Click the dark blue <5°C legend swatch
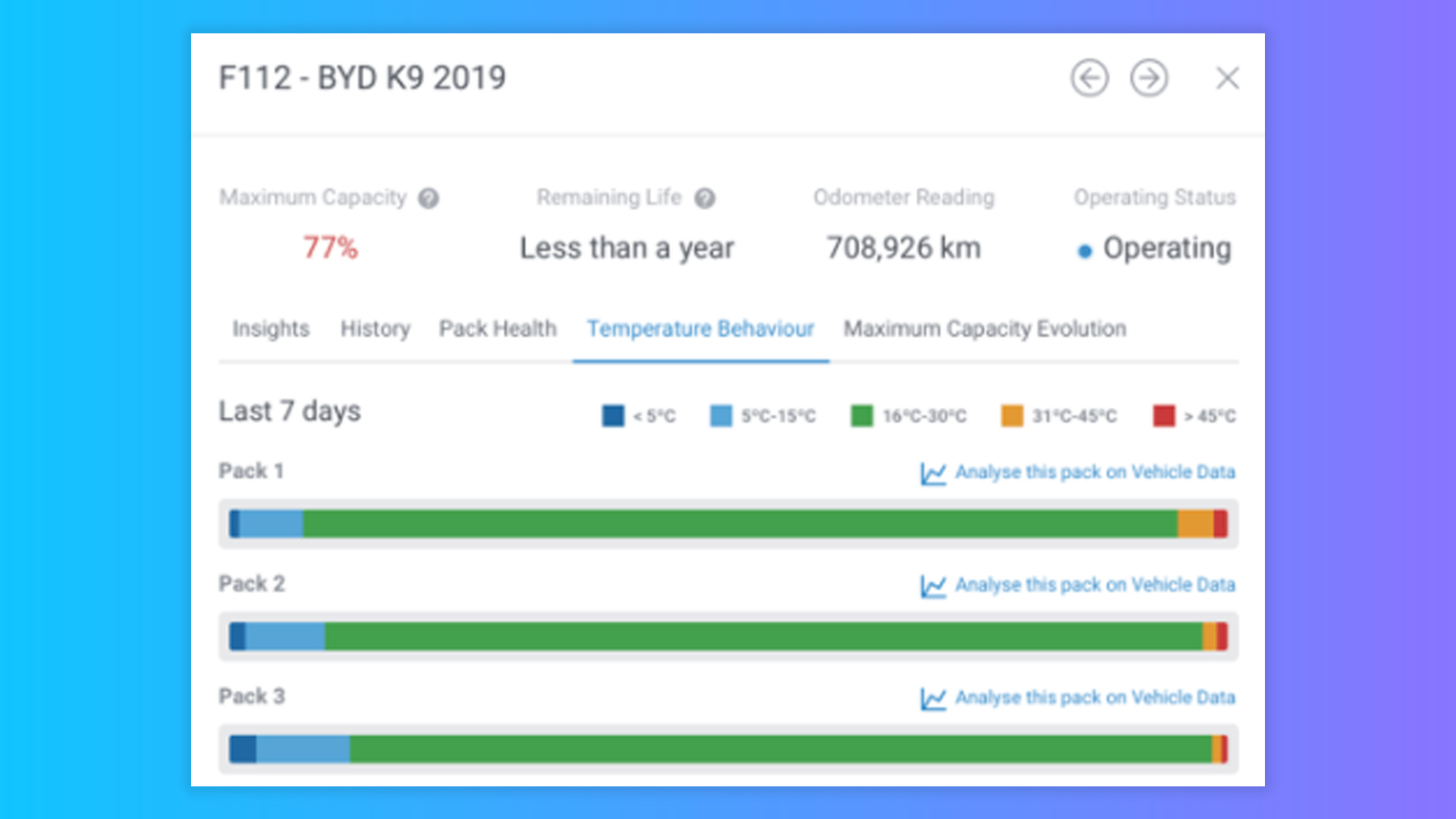The height and width of the screenshot is (819, 1456). (613, 416)
